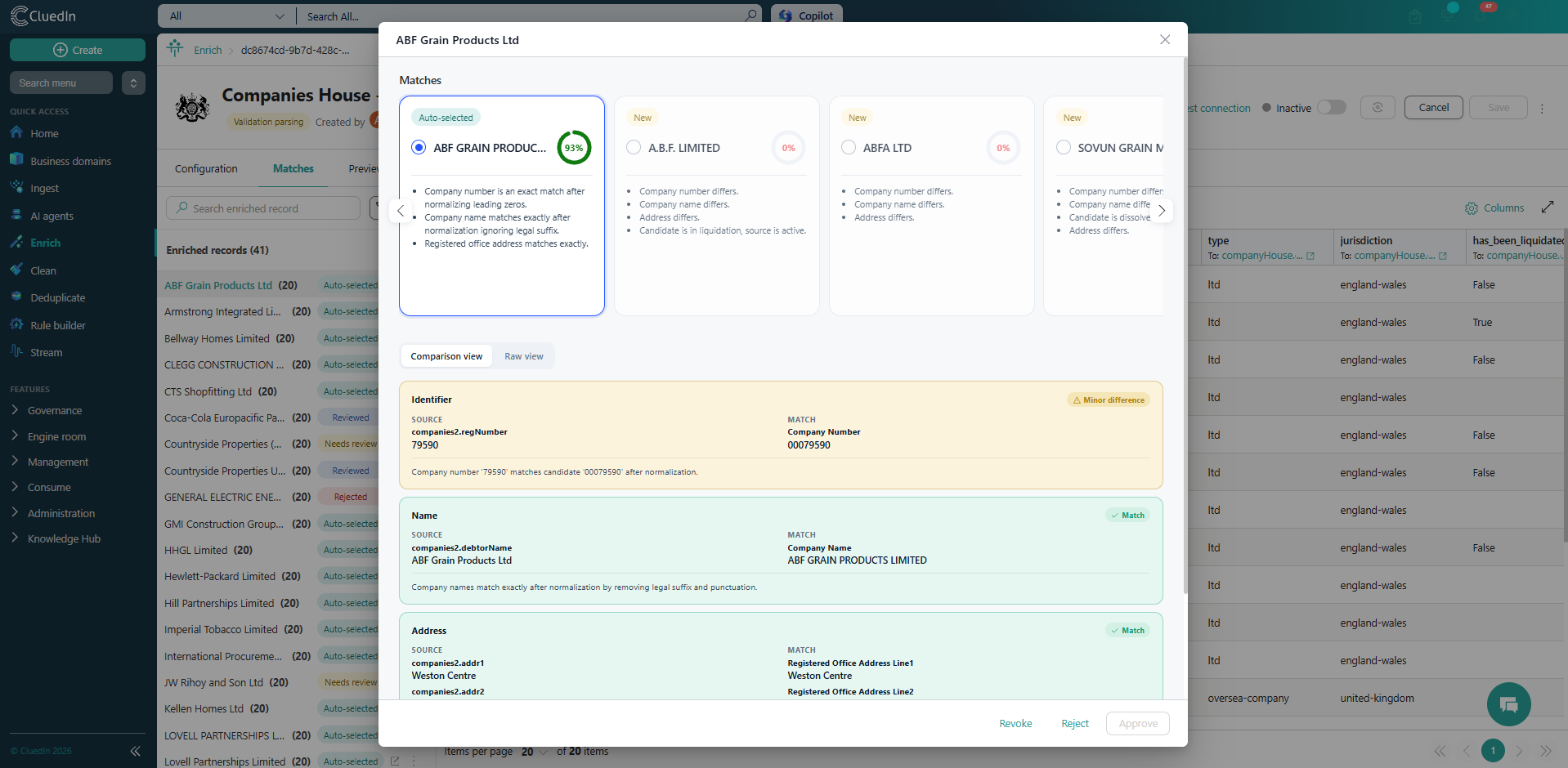Select the SOVUN GRAIN match radio button
Screen dimensions: 1568x768
tap(1064, 147)
